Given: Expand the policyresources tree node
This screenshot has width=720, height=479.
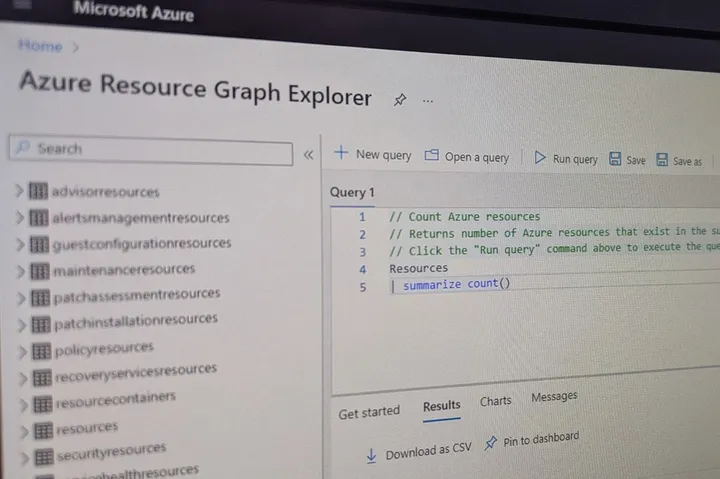Looking at the screenshot, I should 22,352.
